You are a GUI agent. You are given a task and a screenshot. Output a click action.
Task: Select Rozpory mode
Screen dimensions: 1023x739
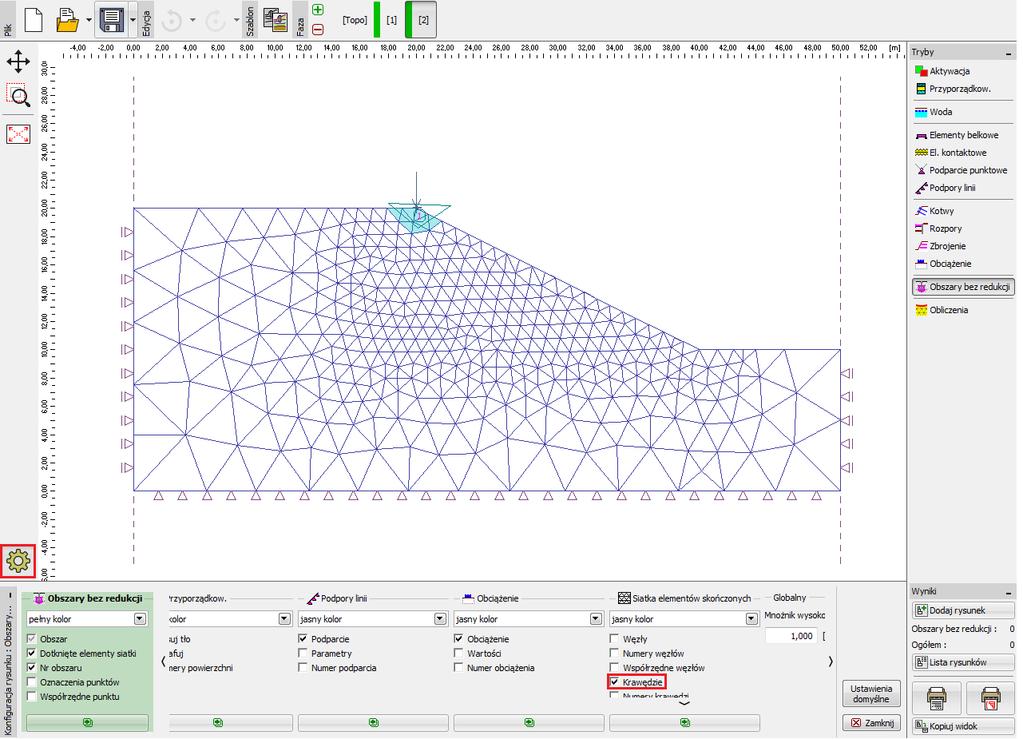939,229
